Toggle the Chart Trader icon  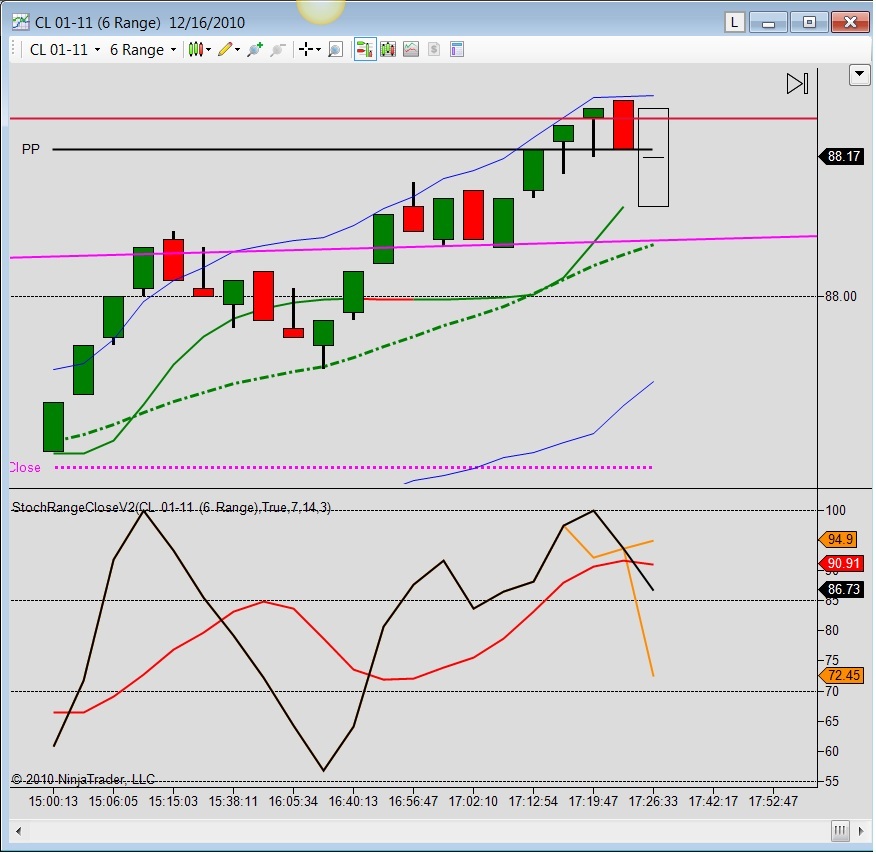(365, 50)
